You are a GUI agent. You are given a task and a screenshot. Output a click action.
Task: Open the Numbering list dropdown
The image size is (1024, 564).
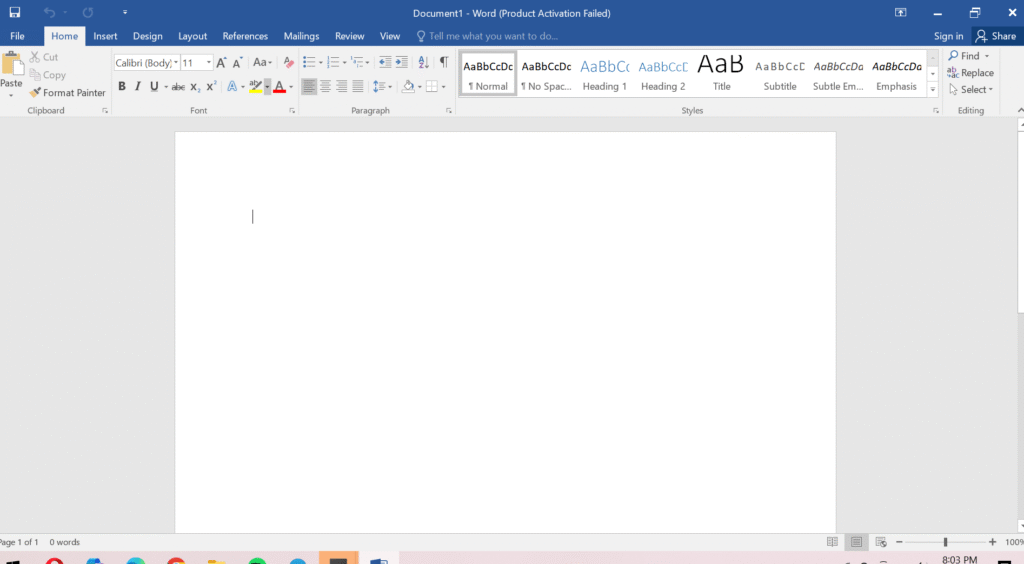[x=345, y=63]
